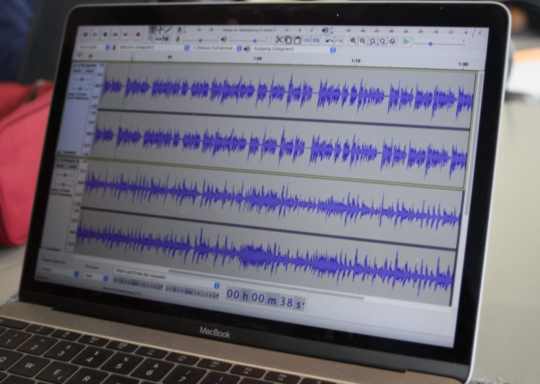Start playback with the green Play button
The height and width of the screenshot is (384, 540).
tap(95, 34)
